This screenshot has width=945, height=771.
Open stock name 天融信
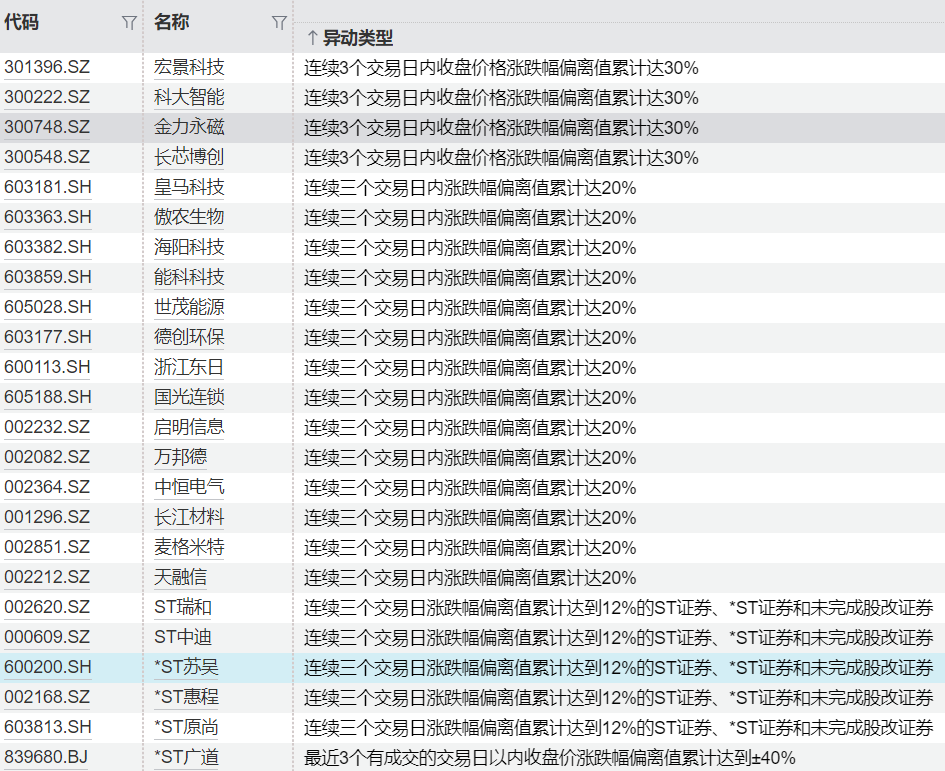[x=180, y=577]
